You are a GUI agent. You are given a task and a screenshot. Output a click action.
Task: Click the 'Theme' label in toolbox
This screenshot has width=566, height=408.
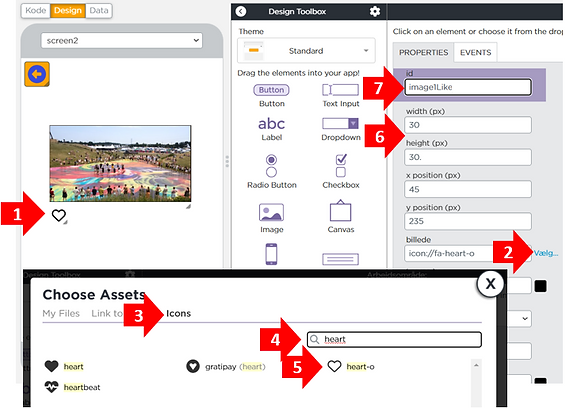coord(251,31)
